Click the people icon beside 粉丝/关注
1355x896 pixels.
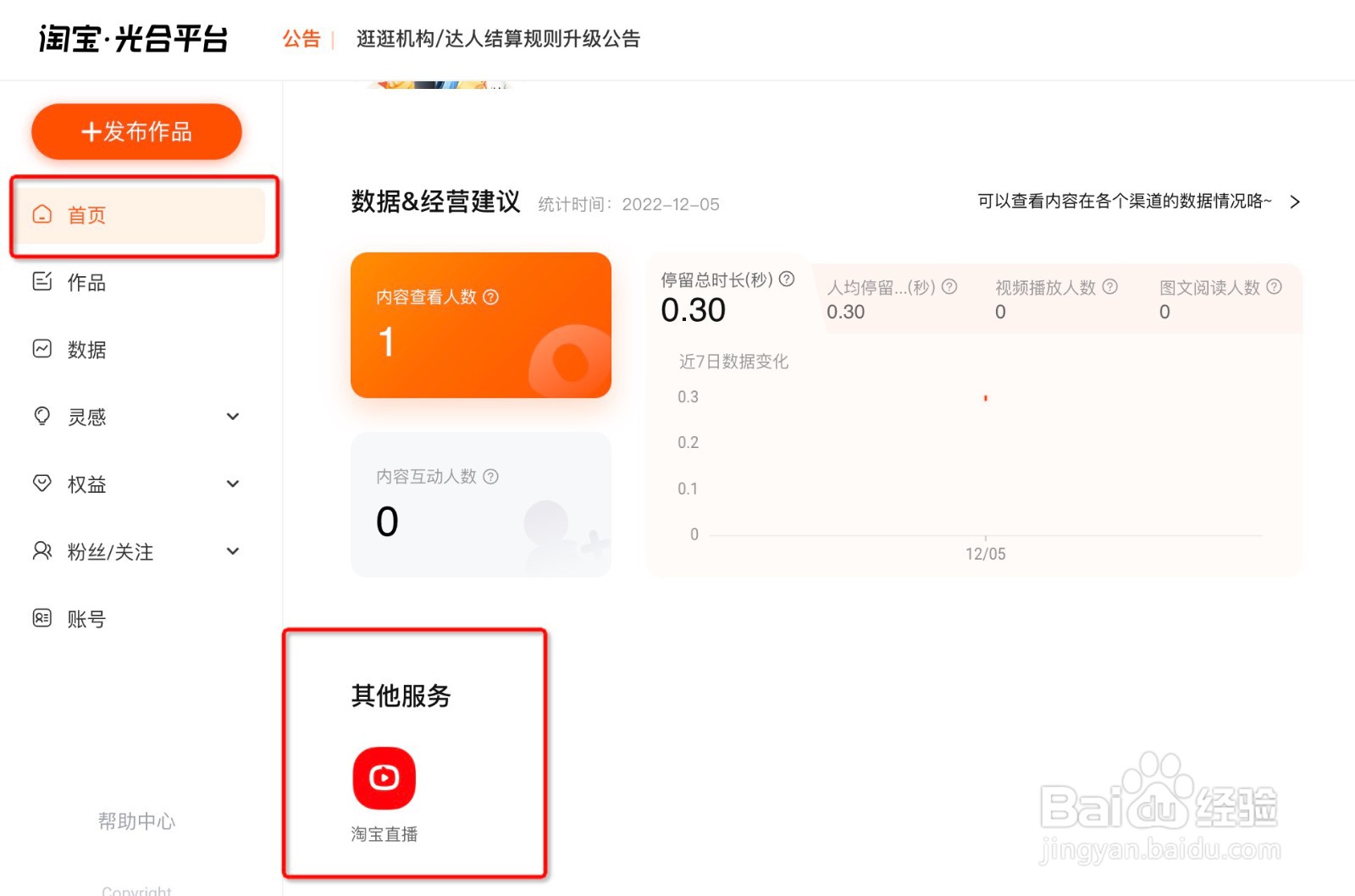point(42,550)
